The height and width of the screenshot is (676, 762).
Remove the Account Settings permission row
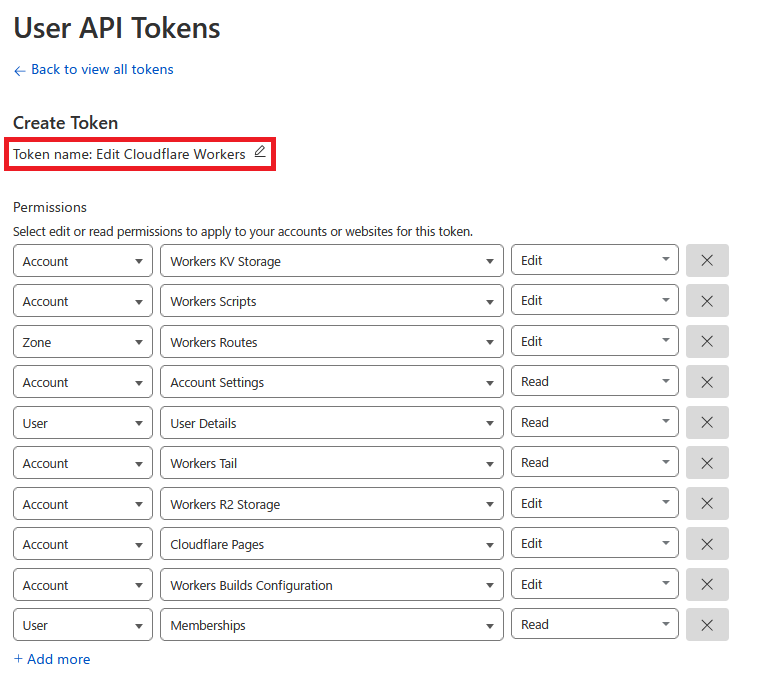707,382
